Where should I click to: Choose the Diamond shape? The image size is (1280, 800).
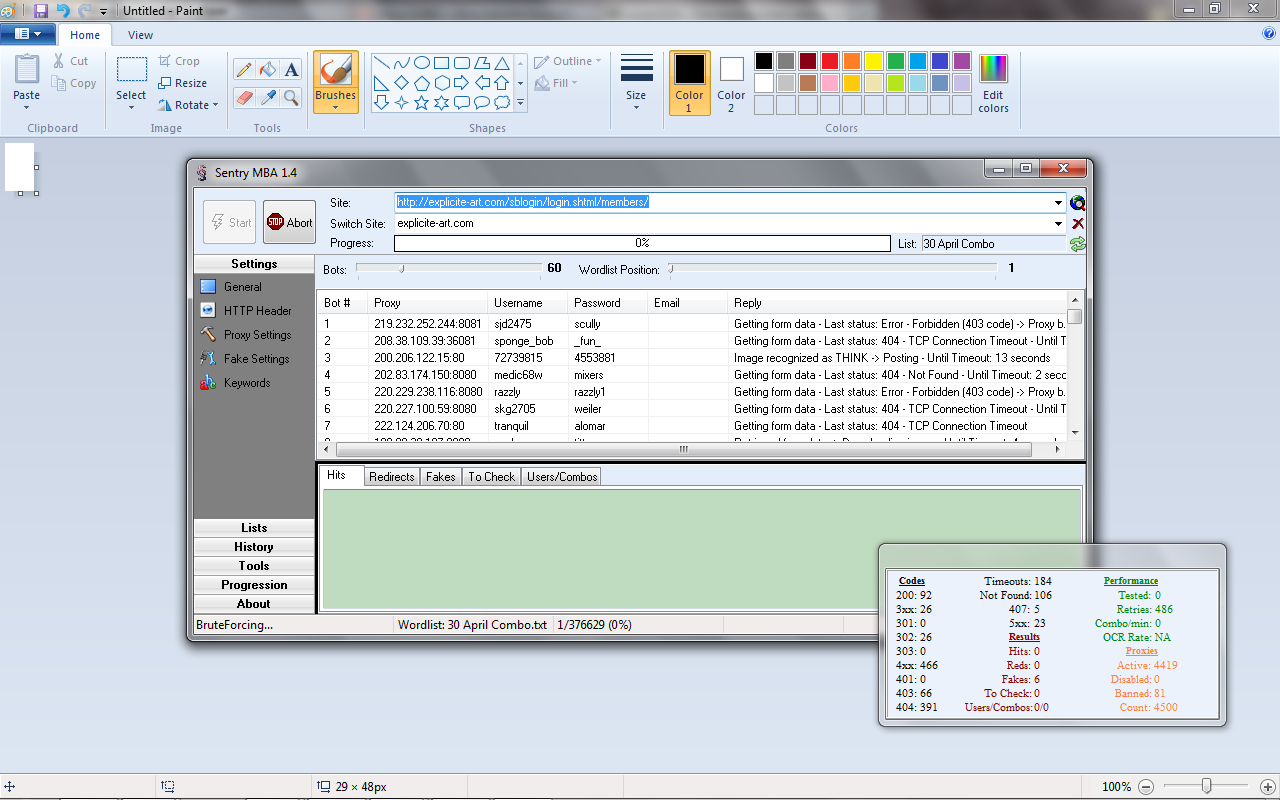click(401, 82)
